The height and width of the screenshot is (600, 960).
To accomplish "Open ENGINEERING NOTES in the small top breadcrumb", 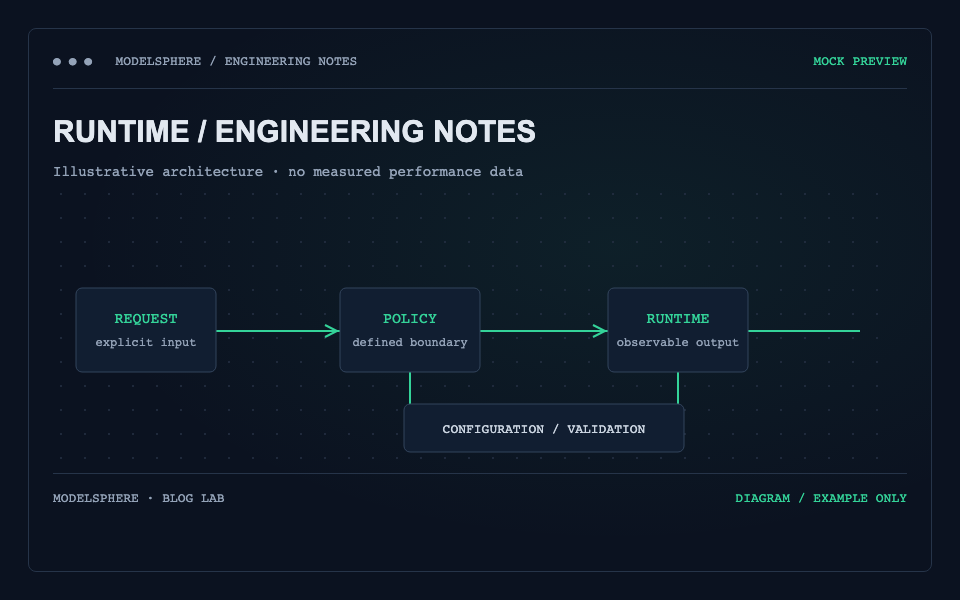I will (x=290, y=61).
